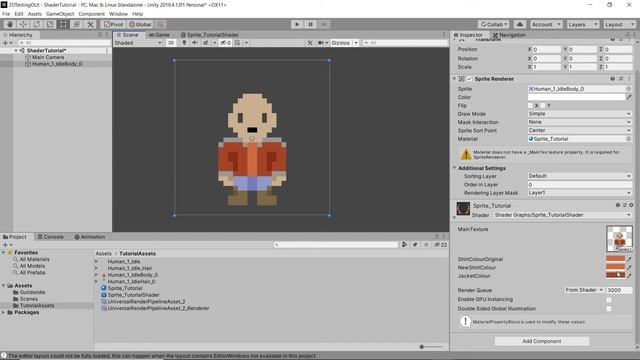Select the Scale tool in the toolbar
This screenshot has width=640, height=360.
50,24
